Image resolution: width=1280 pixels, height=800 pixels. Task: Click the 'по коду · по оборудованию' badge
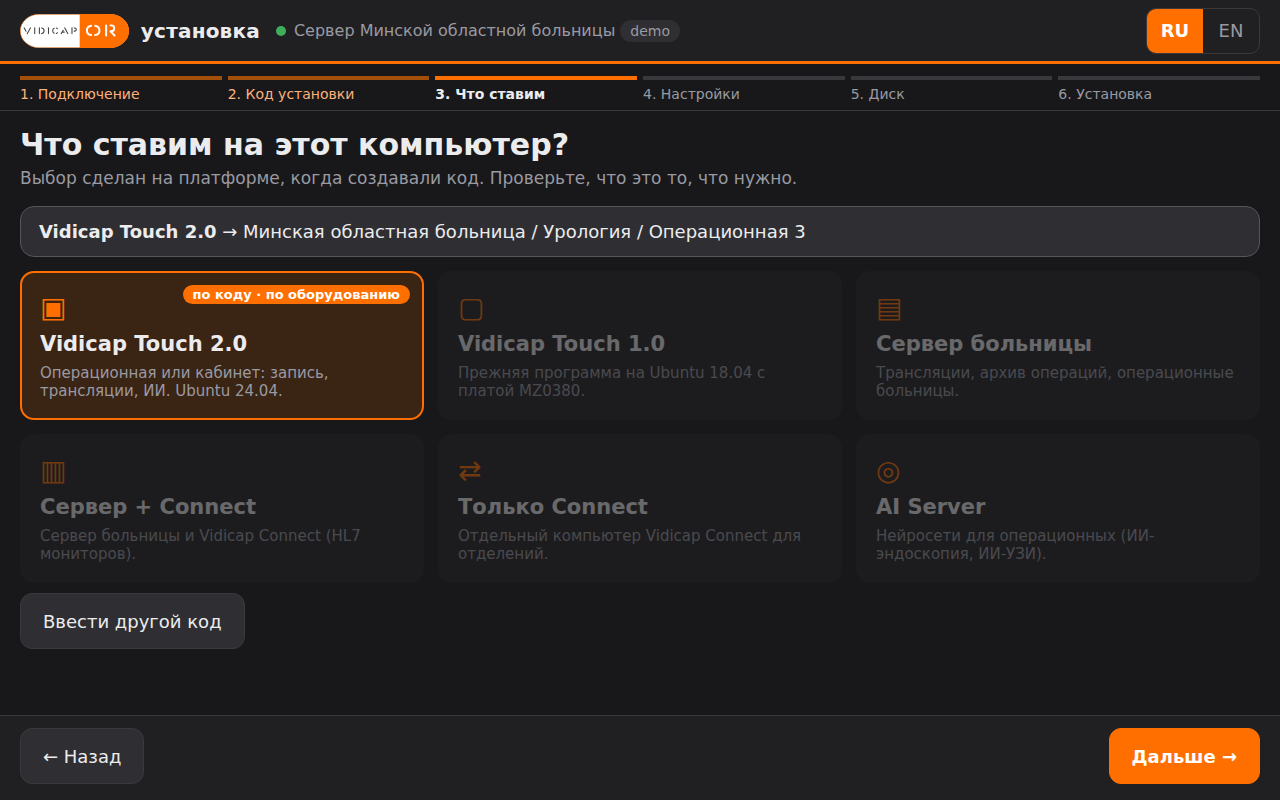click(296, 294)
